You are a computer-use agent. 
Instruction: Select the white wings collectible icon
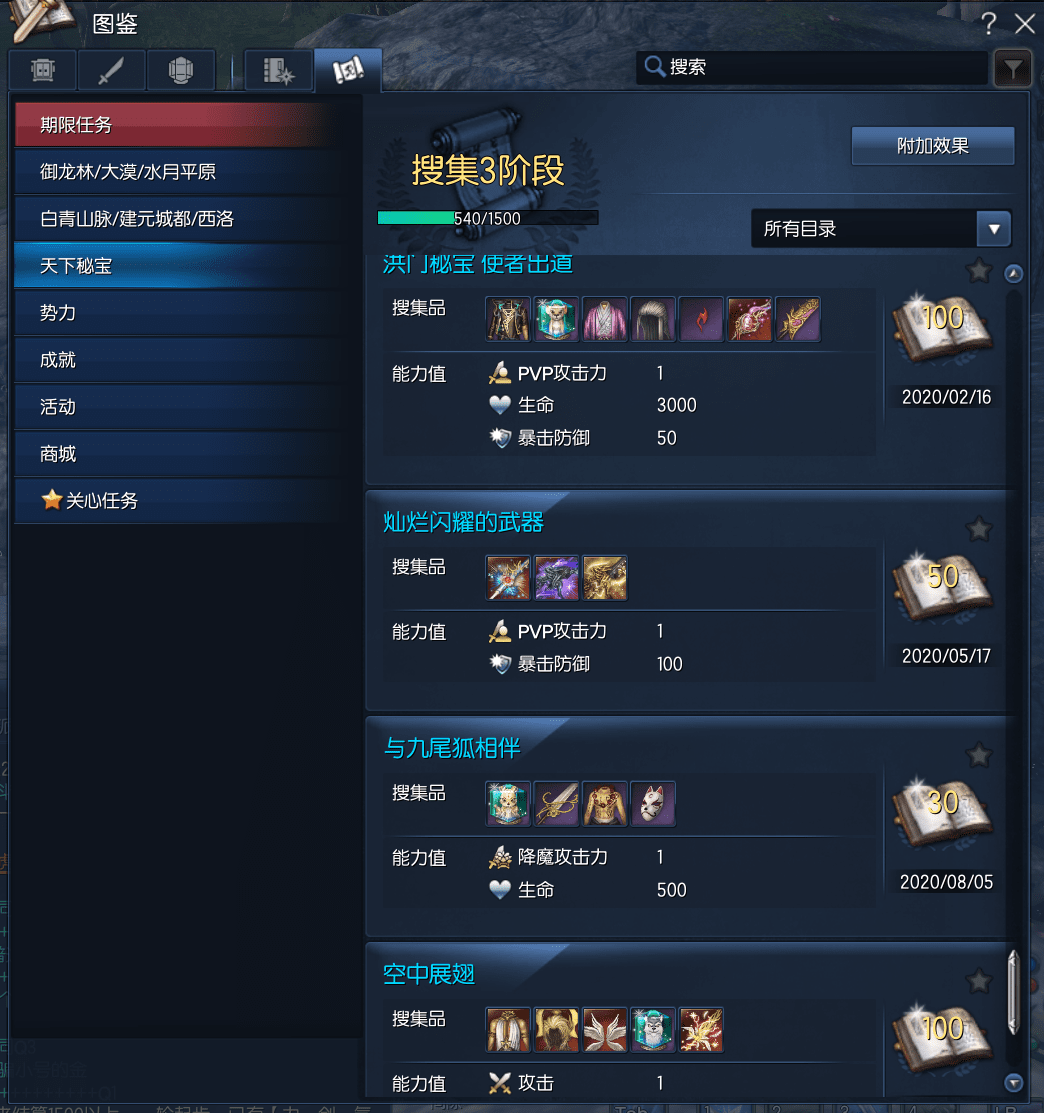pyautogui.click(x=605, y=1029)
